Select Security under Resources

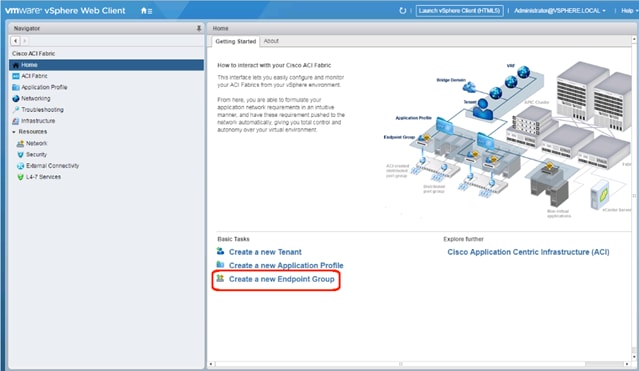(36, 155)
